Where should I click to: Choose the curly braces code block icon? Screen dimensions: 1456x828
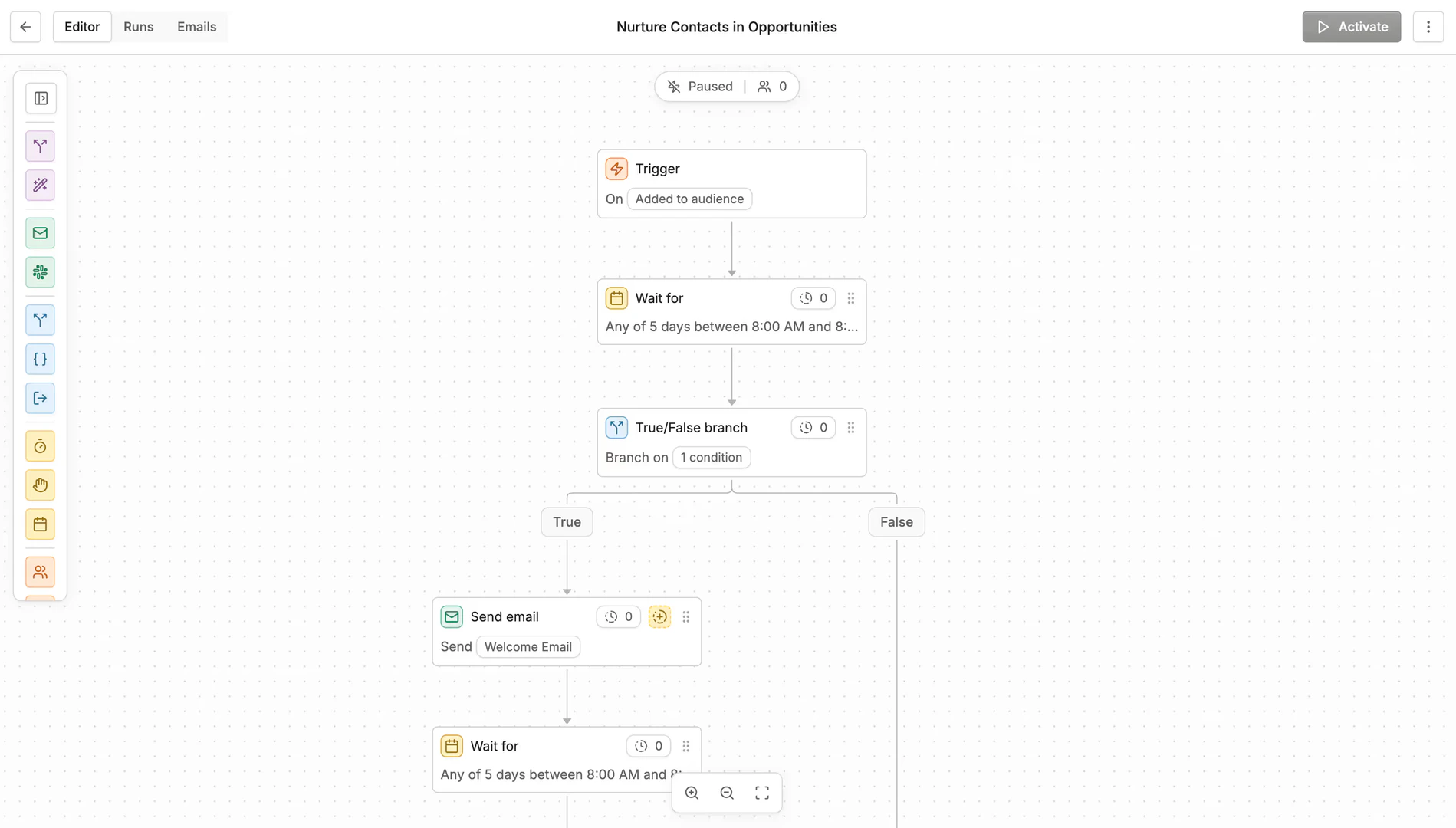coord(41,359)
